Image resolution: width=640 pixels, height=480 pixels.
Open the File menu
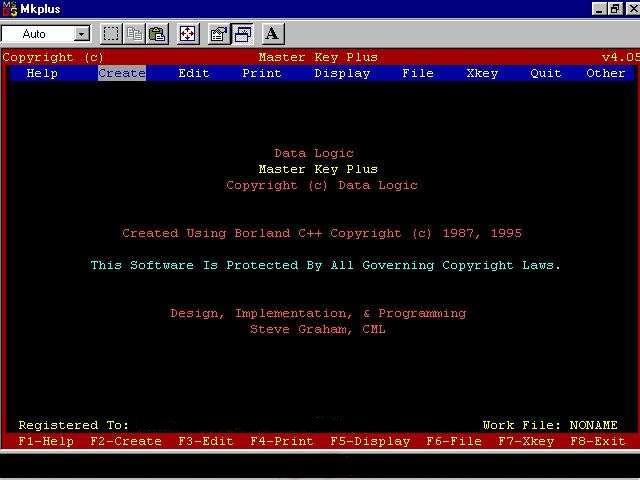(x=418, y=73)
